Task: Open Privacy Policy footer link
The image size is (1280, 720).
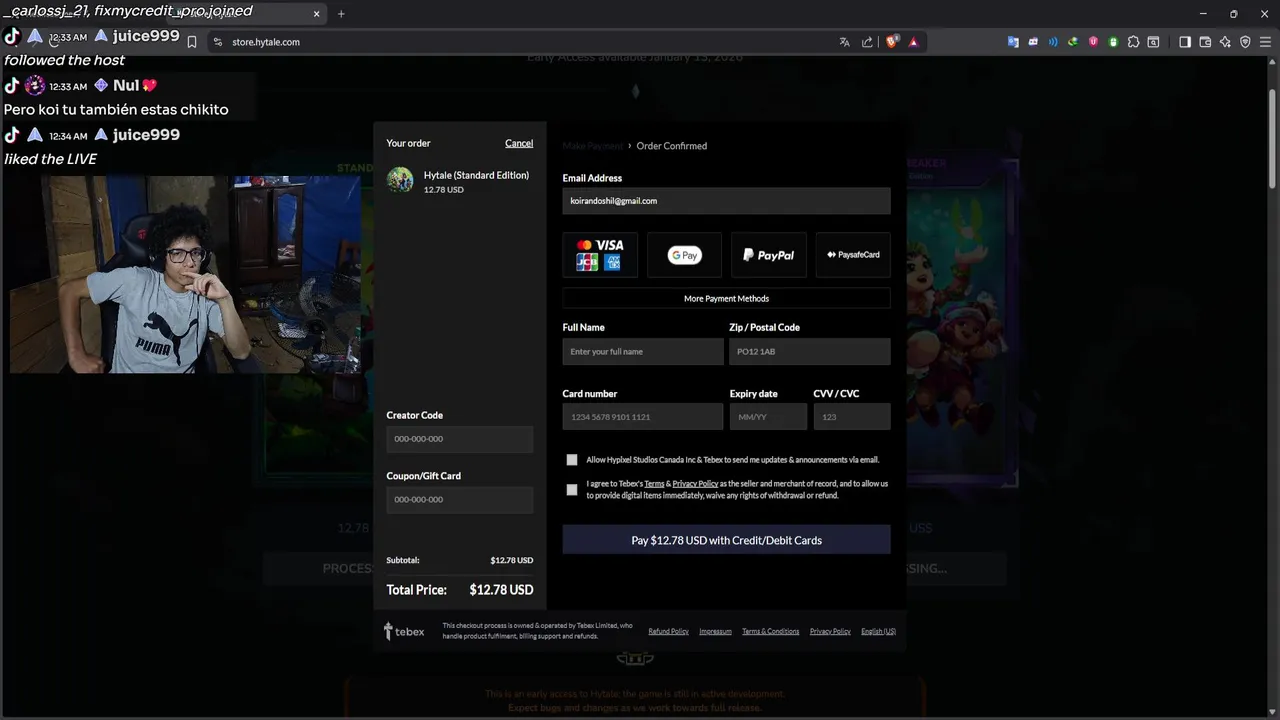Action: 830,632
